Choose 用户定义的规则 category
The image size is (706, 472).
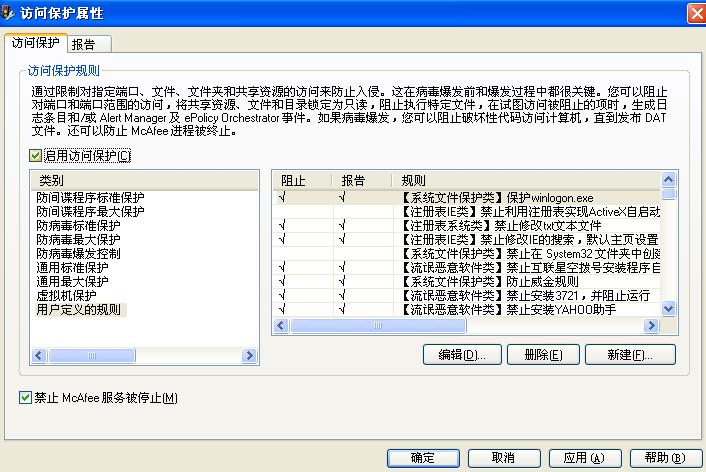coord(78,310)
